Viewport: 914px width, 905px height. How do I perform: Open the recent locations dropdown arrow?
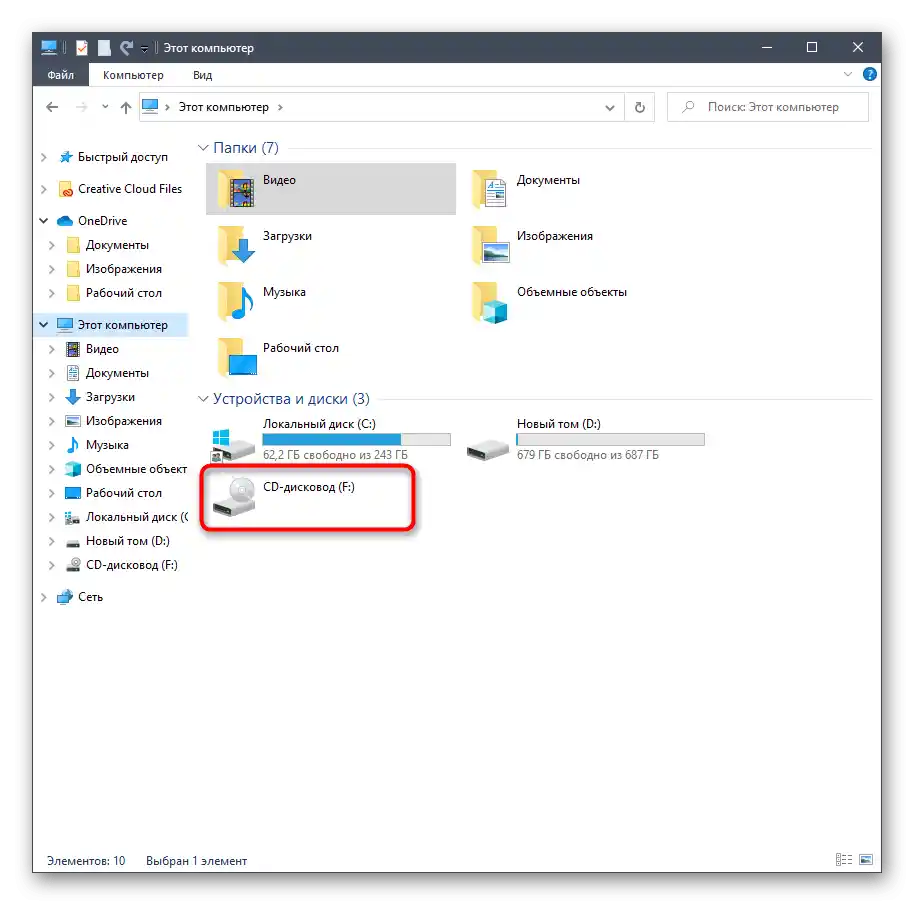click(105, 107)
